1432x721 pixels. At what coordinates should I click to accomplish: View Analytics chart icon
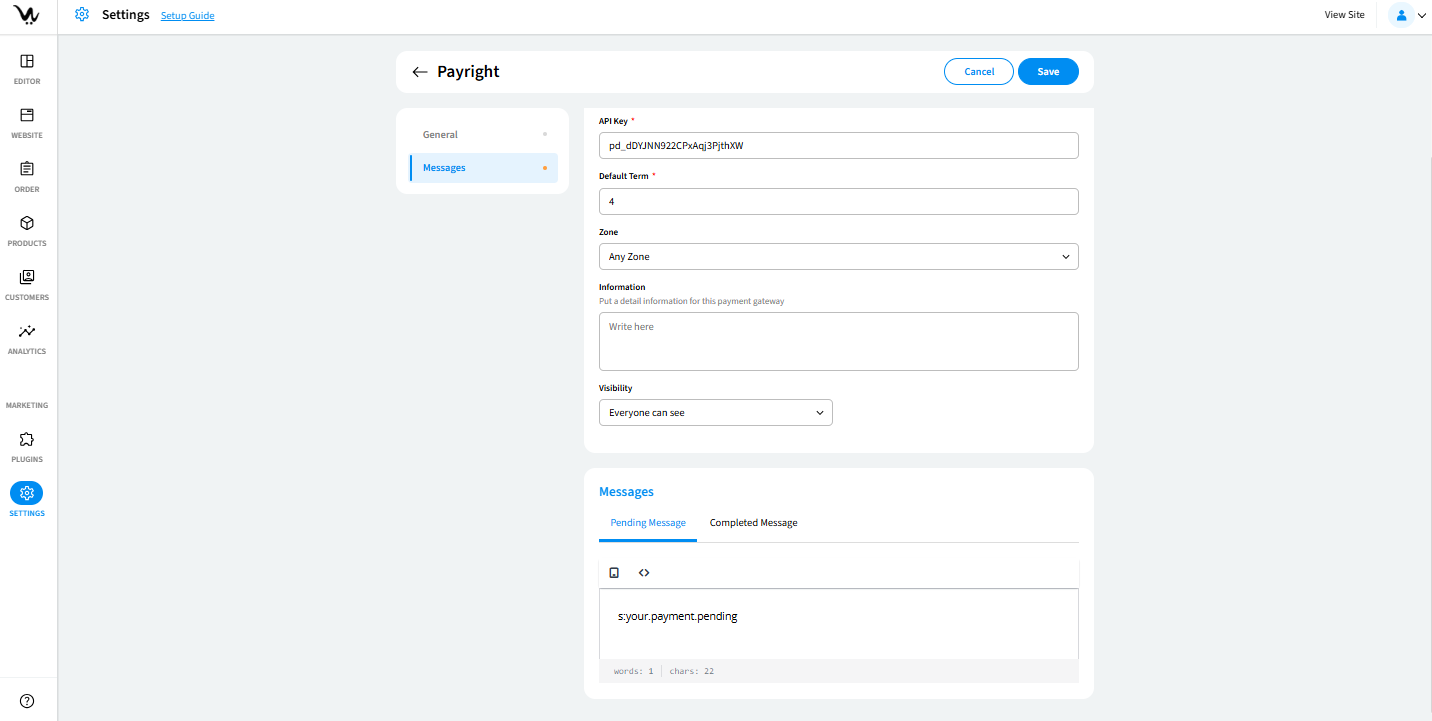point(27,332)
